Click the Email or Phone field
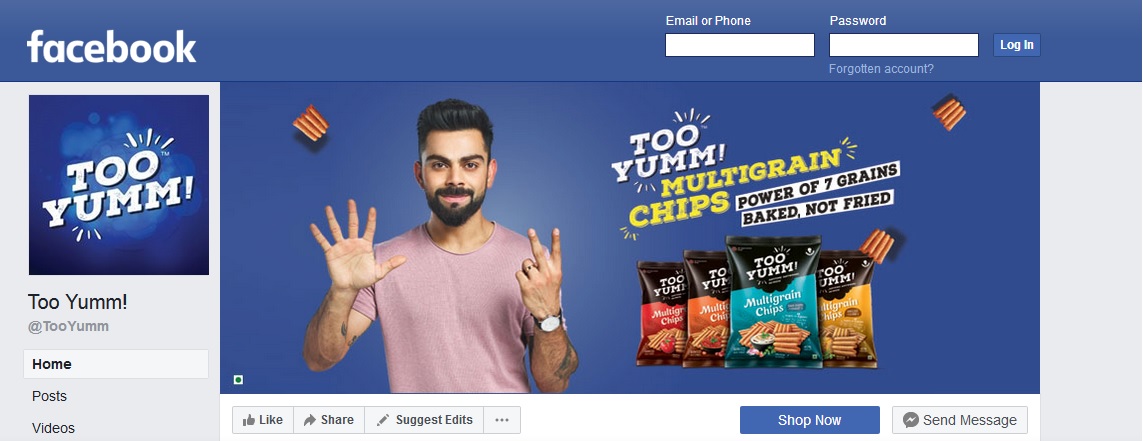Screen dimensions: 1143x441 pos(740,45)
